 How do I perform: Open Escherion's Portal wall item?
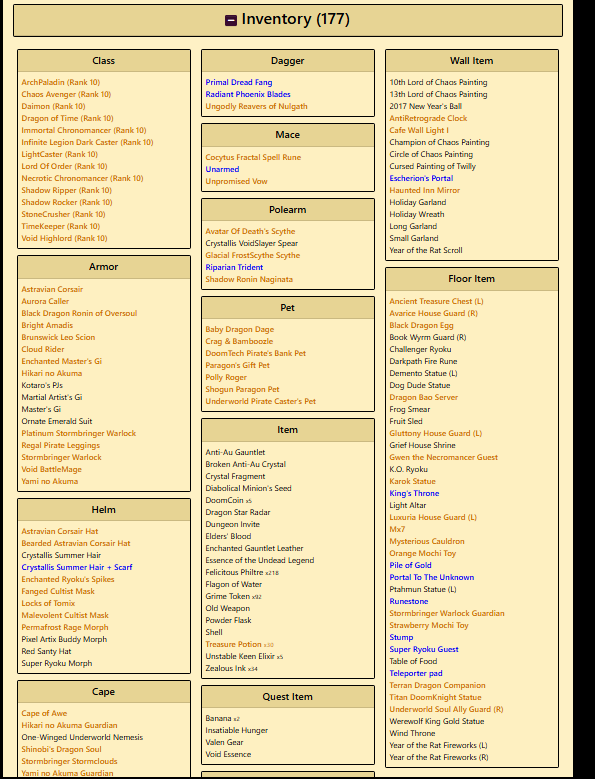coord(421,178)
